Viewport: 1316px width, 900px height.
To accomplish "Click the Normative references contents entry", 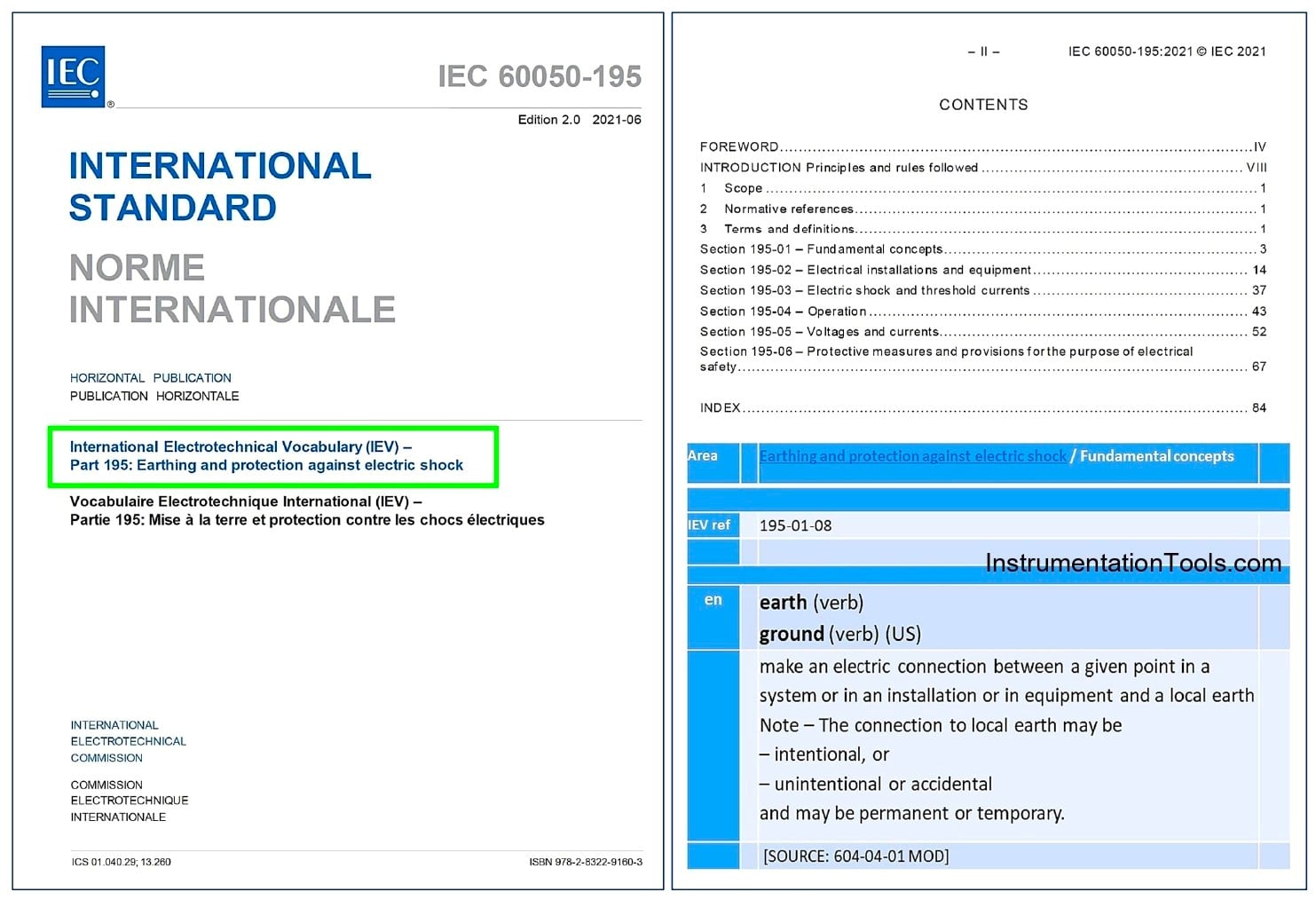I will (x=982, y=209).
